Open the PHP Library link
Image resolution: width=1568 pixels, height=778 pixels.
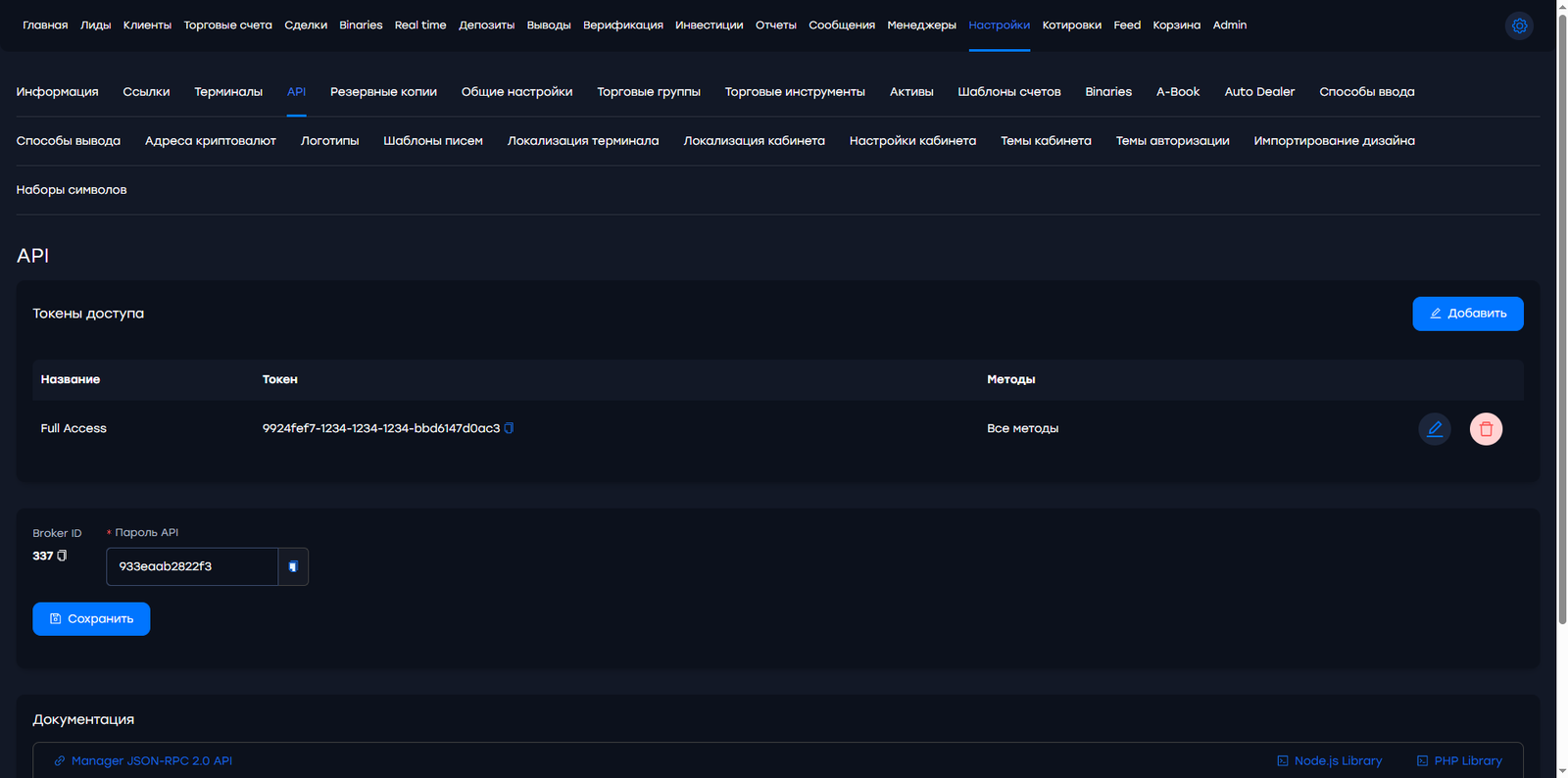(x=1458, y=760)
